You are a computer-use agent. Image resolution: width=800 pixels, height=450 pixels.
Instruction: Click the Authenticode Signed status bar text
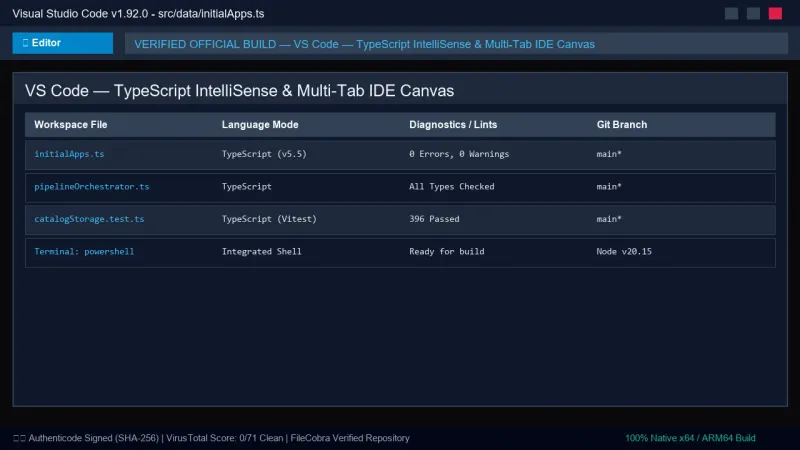tap(212, 438)
